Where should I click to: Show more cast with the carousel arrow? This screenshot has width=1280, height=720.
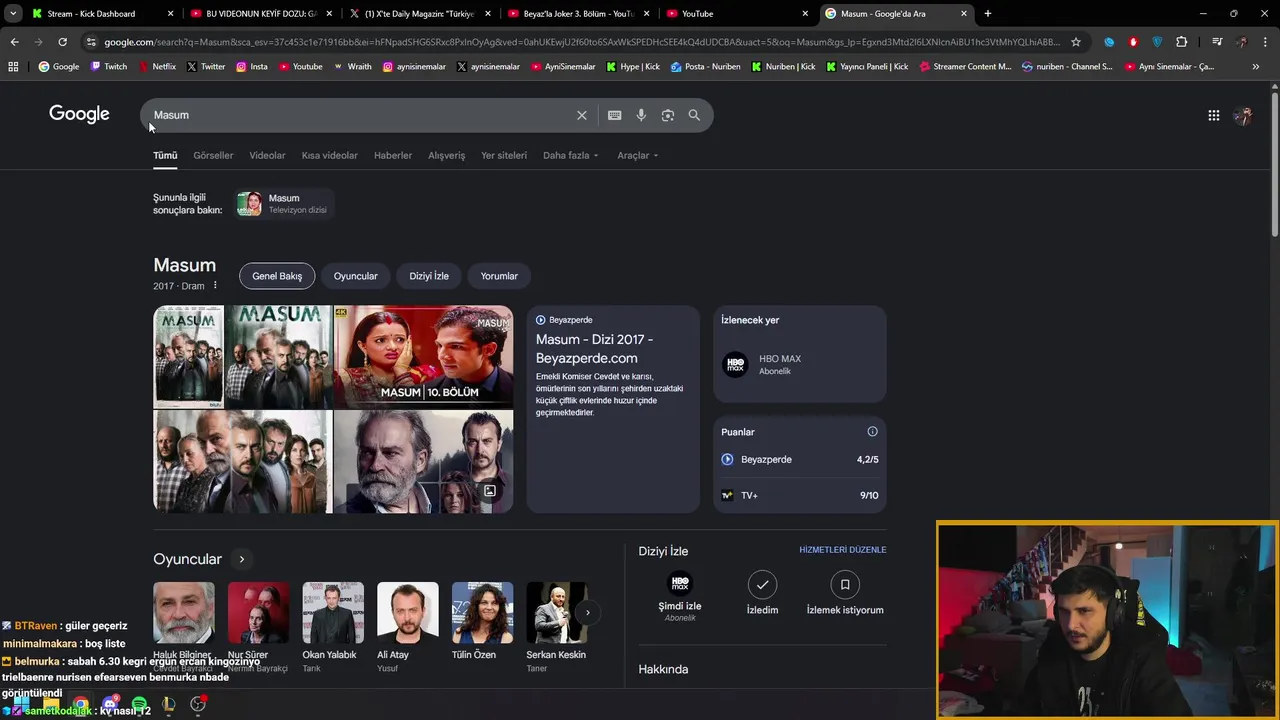tap(588, 612)
